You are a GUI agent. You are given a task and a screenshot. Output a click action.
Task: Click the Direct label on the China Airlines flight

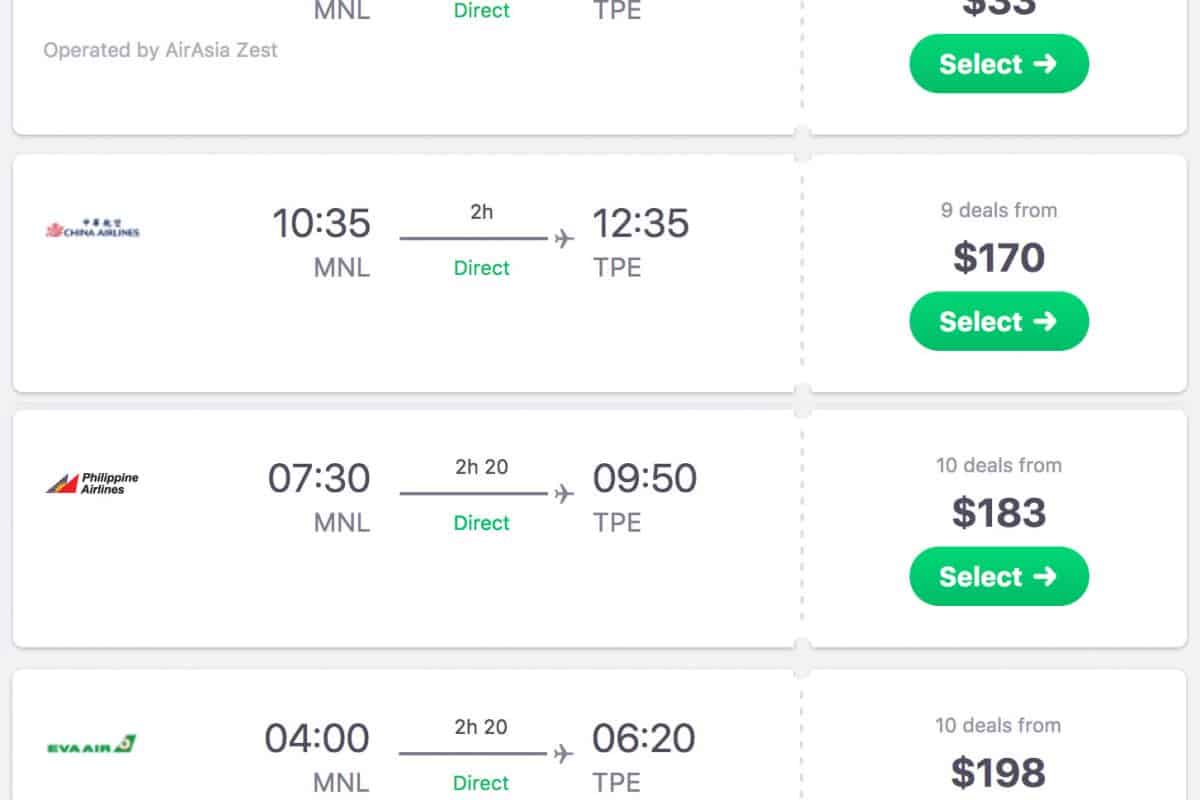(x=481, y=268)
